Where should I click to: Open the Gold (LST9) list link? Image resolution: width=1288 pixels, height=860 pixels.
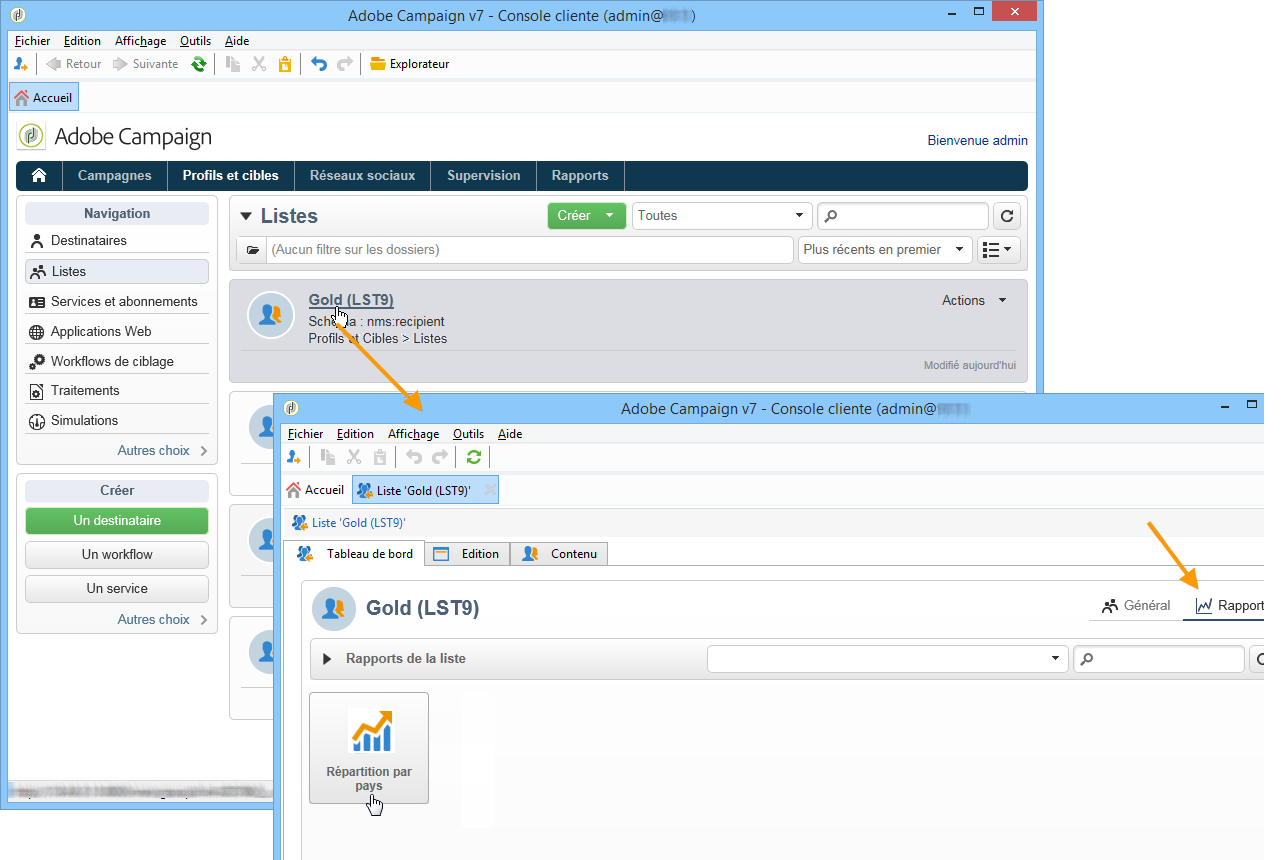(351, 300)
